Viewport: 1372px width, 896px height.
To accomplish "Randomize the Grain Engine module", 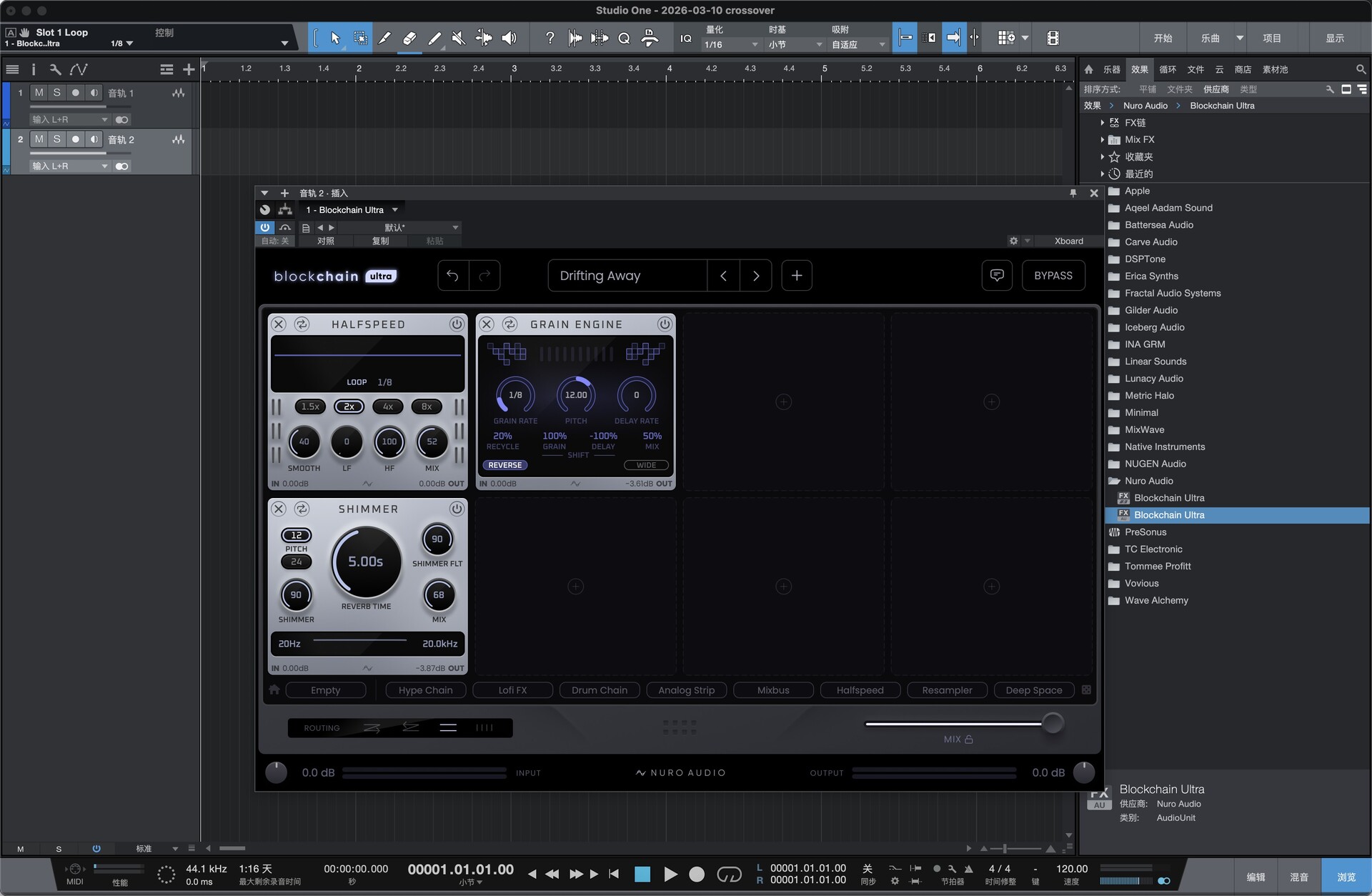I will coord(509,324).
